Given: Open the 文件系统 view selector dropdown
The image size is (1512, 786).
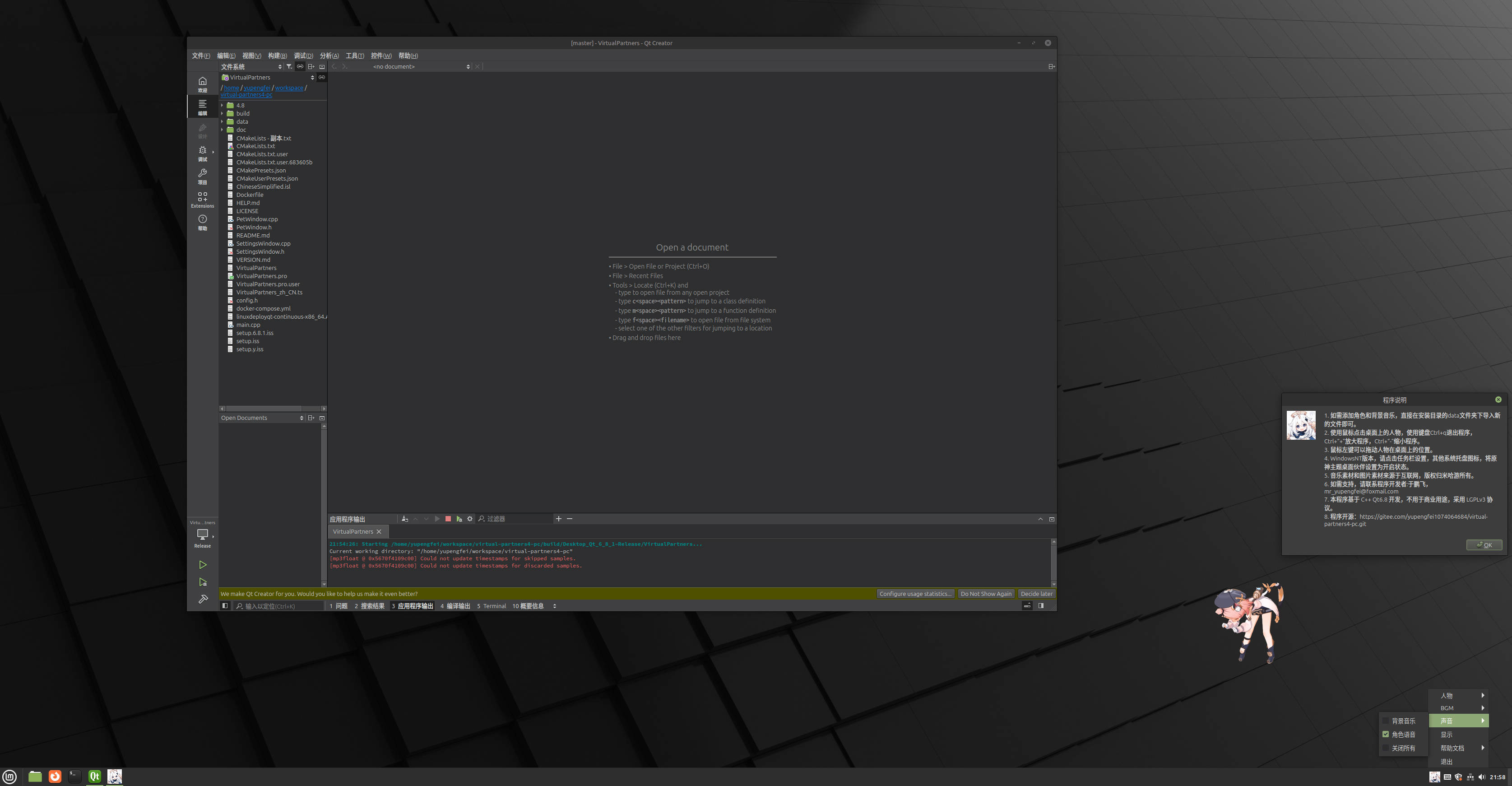Looking at the screenshot, I should [x=251, y=66].
